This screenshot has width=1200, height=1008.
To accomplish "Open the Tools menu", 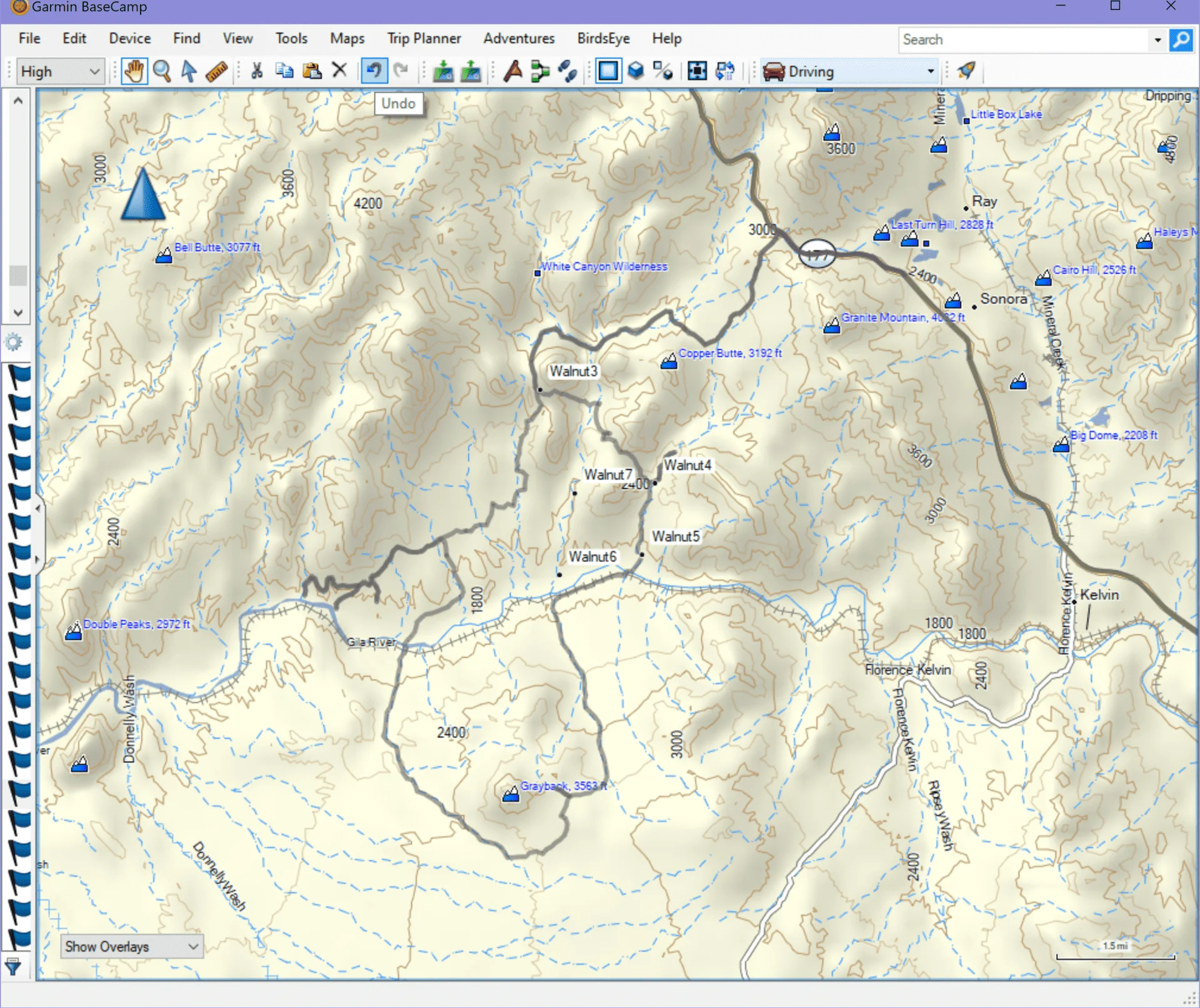I will (291, 38).
